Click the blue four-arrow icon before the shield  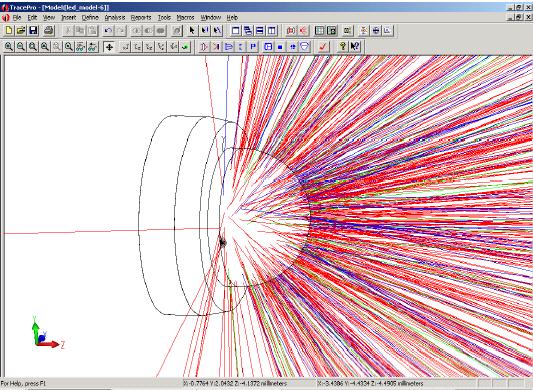point(293,47)
